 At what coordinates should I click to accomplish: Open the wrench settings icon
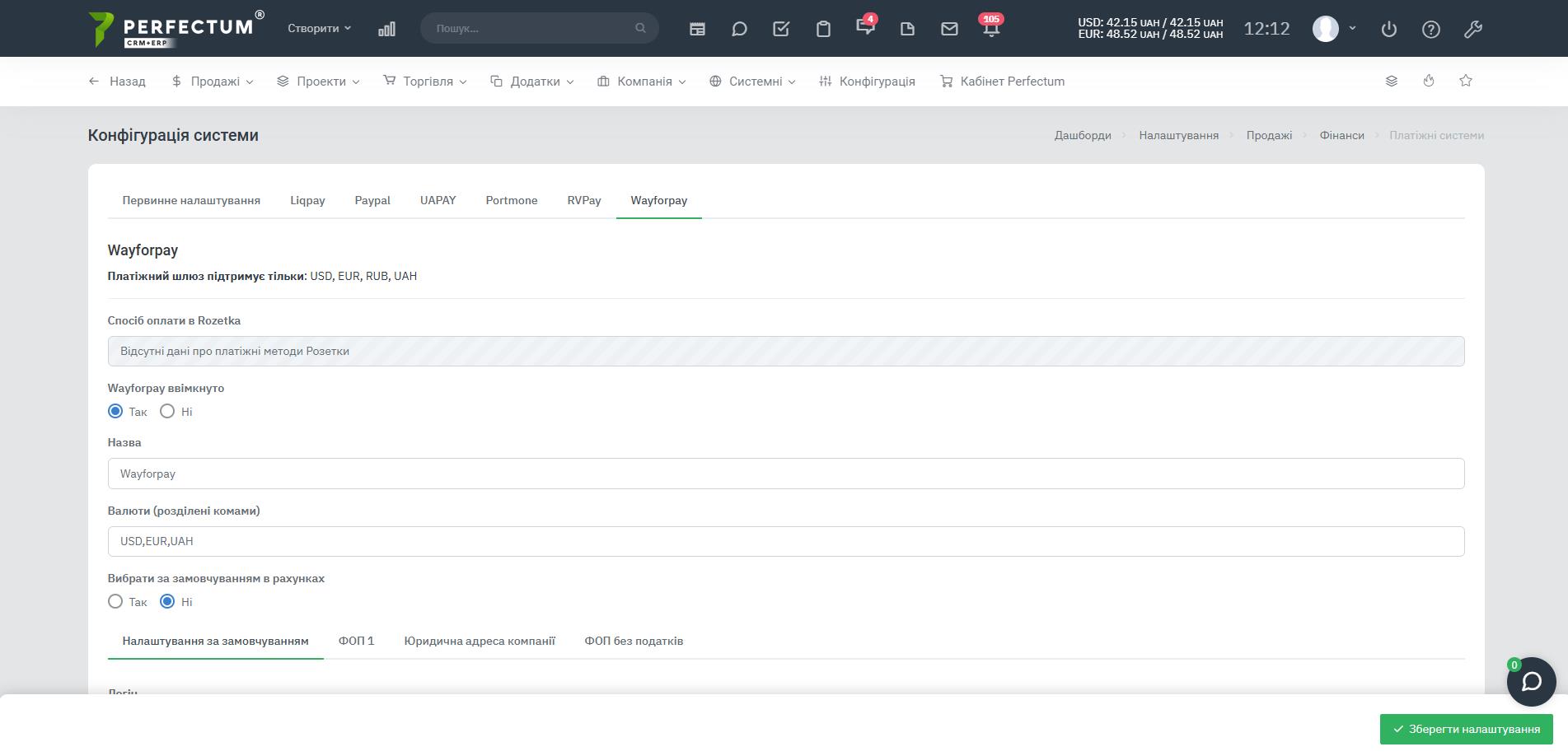(1473, 29)
